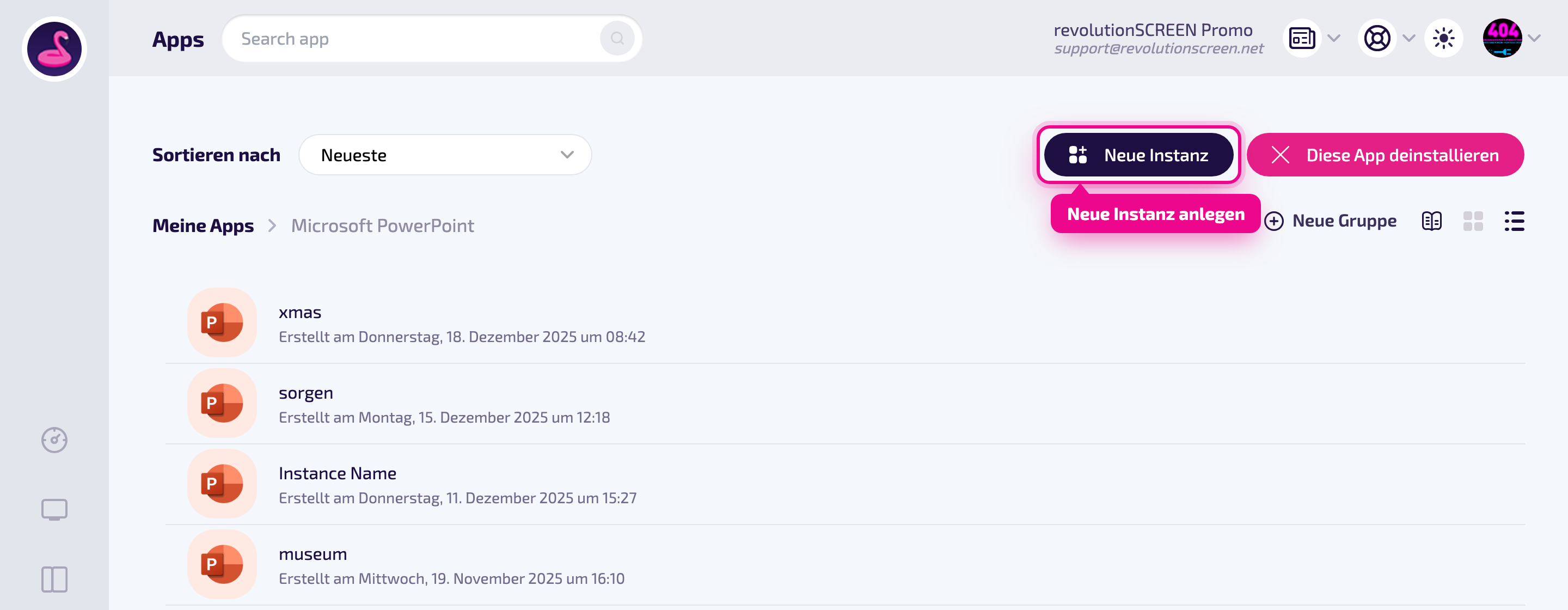Open the screens monitor icon in sidebar
Viewport: 1568px width, 610px height.
coord(54,510)
